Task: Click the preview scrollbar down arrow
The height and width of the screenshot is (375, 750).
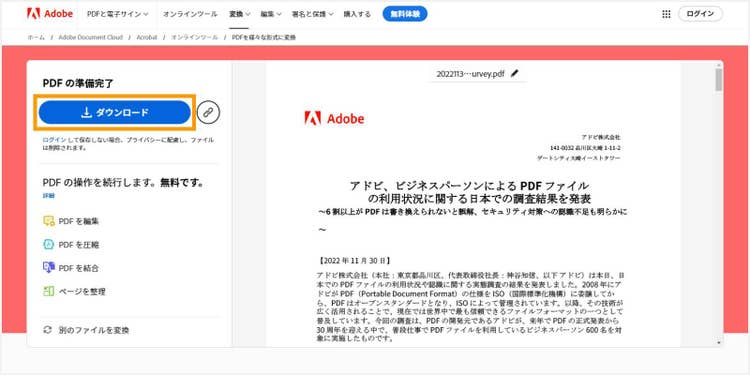Action: pyautogui.click(x=719, y=343)
